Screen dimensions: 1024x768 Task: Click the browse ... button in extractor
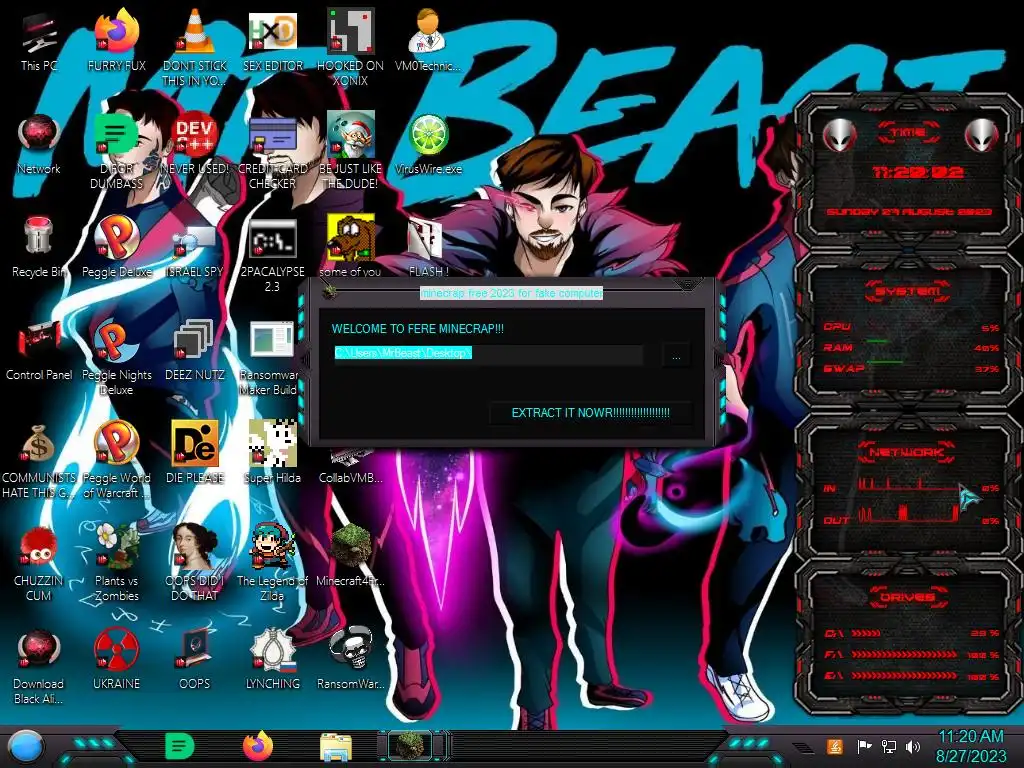click(676, 357)
